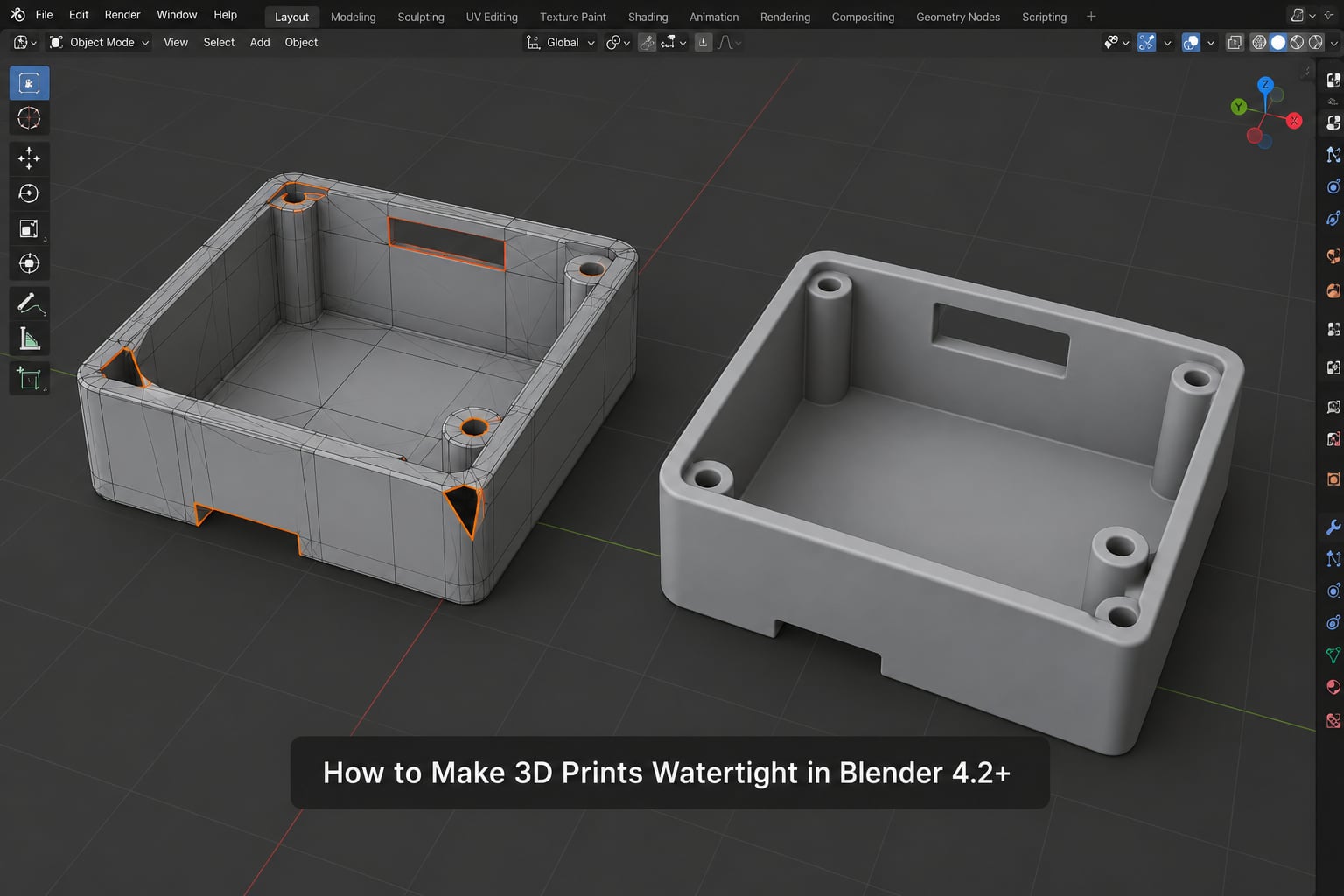This screenshot has height=896, width=1344.
Task: Switch to the Rendering workspace tab
Action: pos(785,17)
